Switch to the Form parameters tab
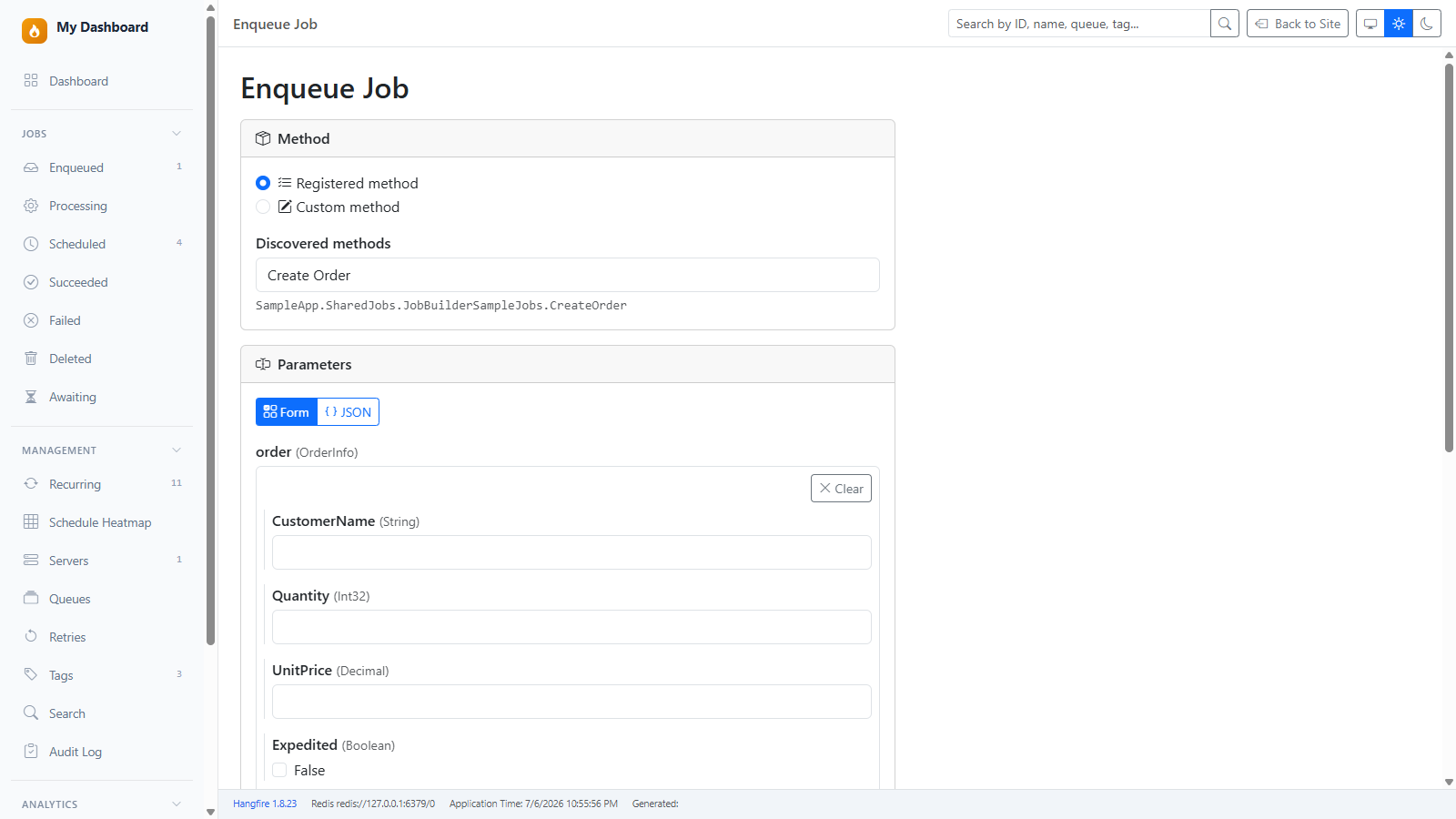The width and height of the screenshot is (1456, 819). pos(287,412)
